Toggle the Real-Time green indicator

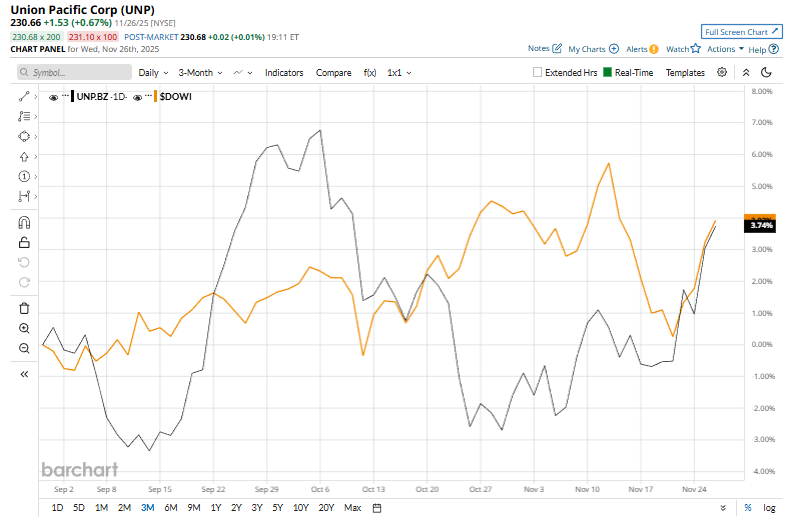coord(607,72)
